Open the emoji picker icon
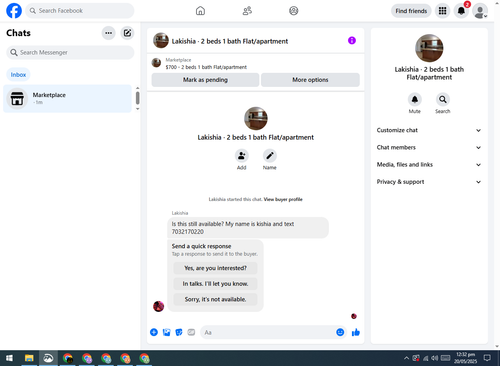500x366 pixels. (340, 332)
